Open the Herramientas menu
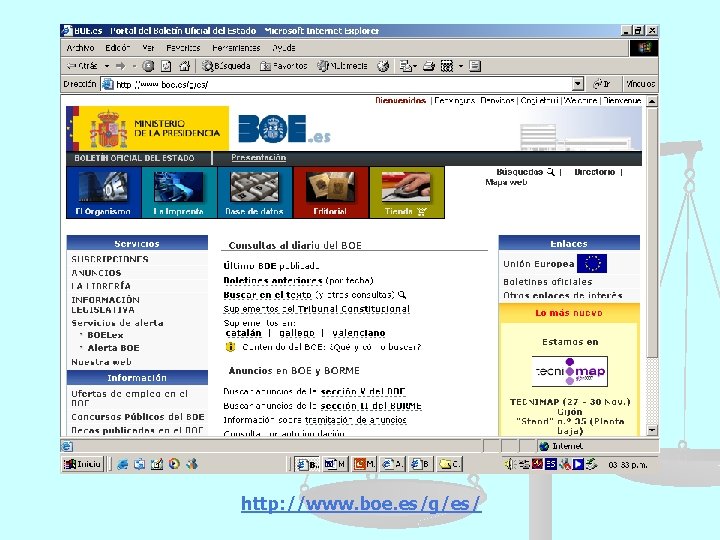 click(236, 48)
